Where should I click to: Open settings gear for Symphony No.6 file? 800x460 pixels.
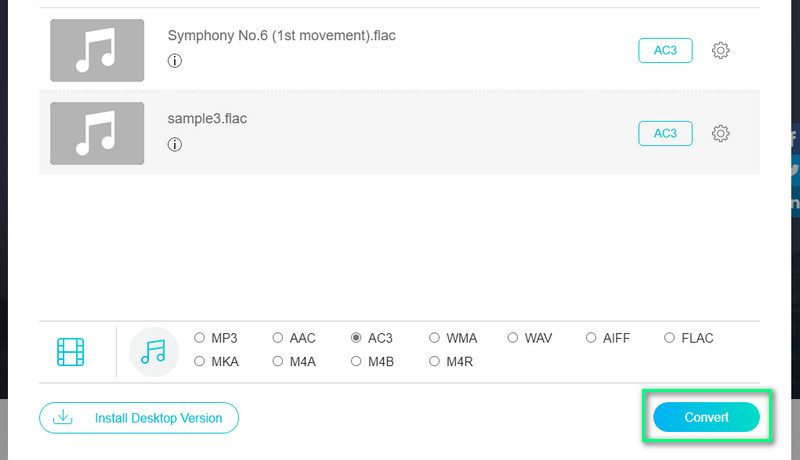(x=720, y=51)
